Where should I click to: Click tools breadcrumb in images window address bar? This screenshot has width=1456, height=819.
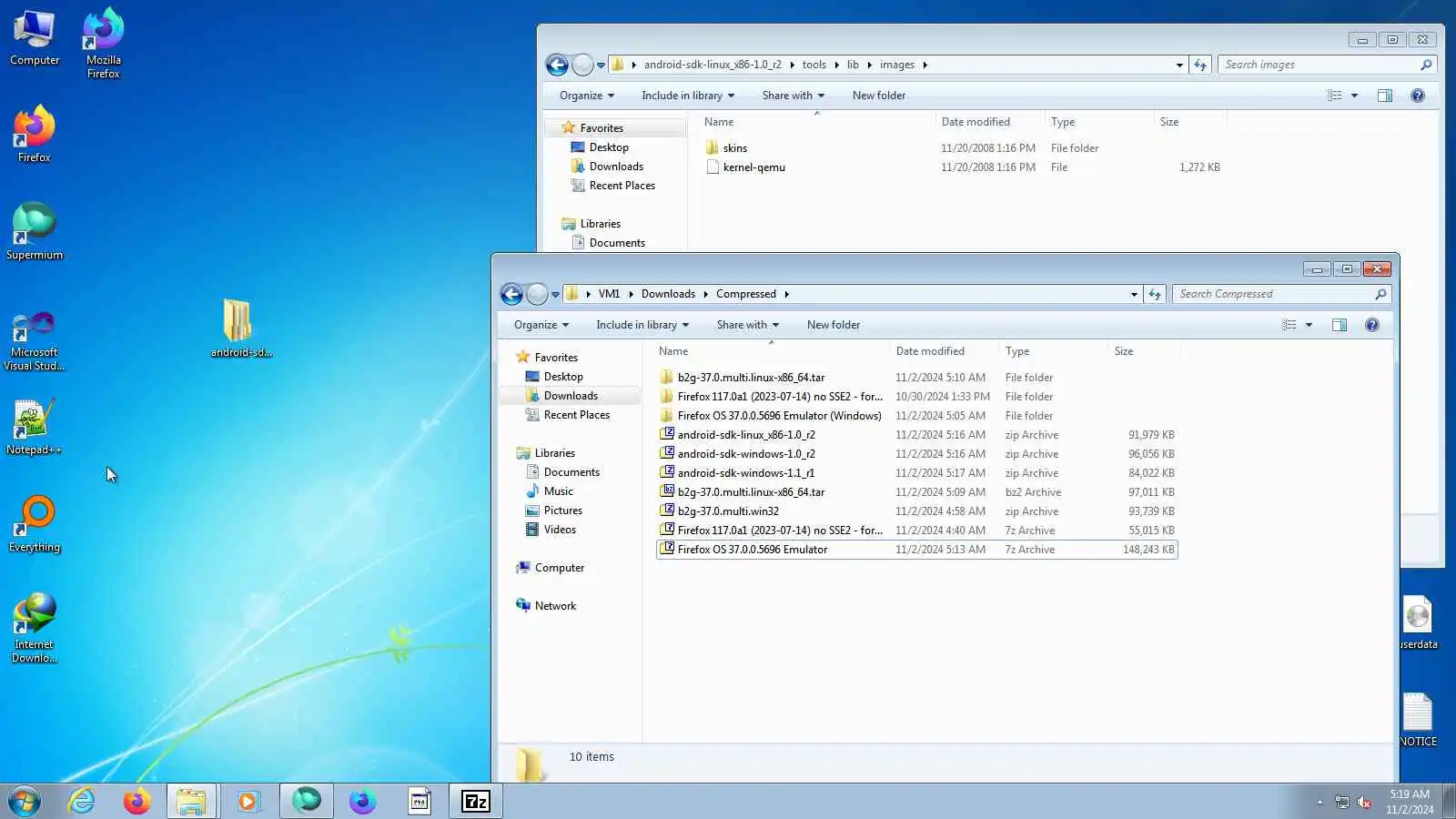814,65
